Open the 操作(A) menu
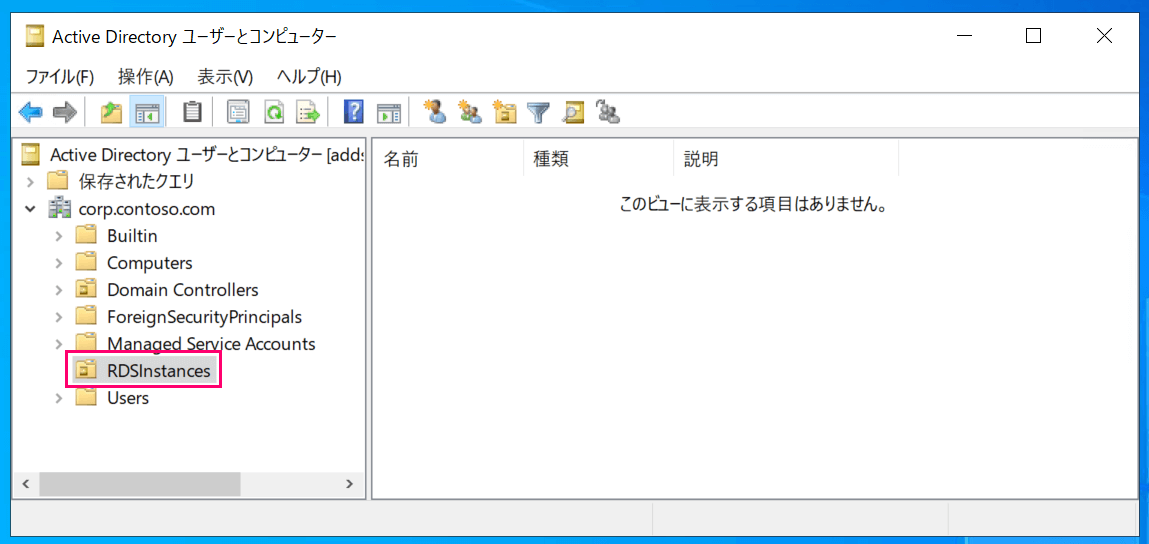 [145, 76]
